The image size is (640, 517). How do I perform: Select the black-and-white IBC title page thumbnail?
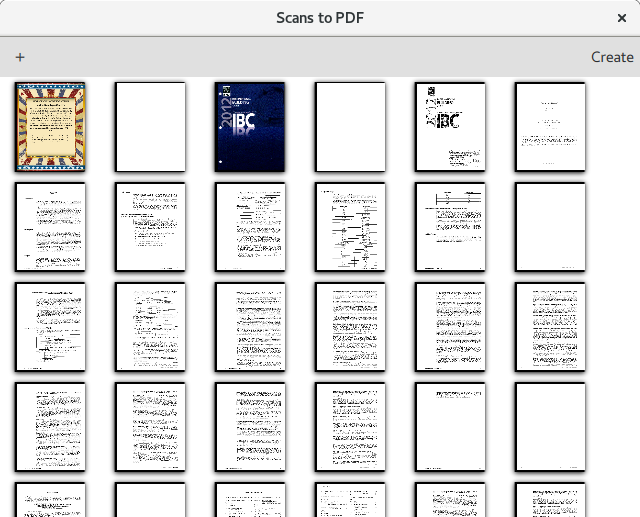450,127
